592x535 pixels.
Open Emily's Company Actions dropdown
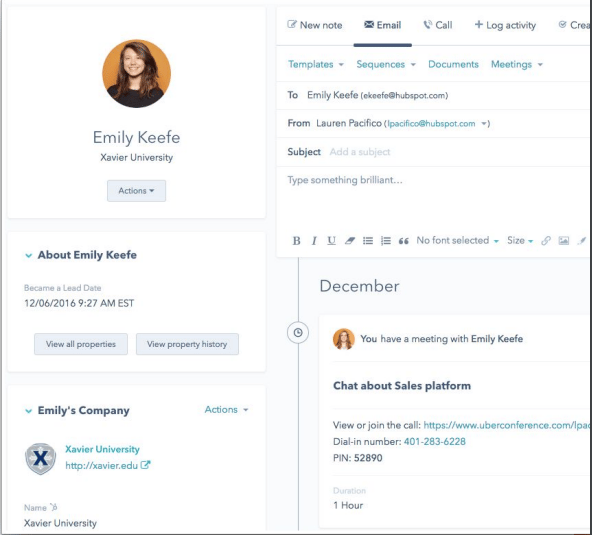226,410
